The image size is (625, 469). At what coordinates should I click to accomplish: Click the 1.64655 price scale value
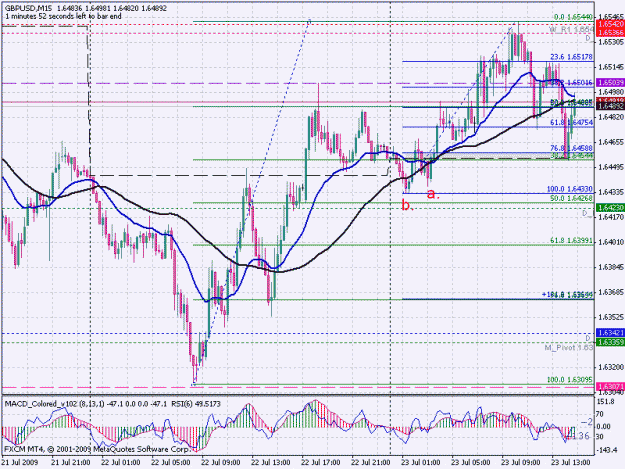pos(611,142)
